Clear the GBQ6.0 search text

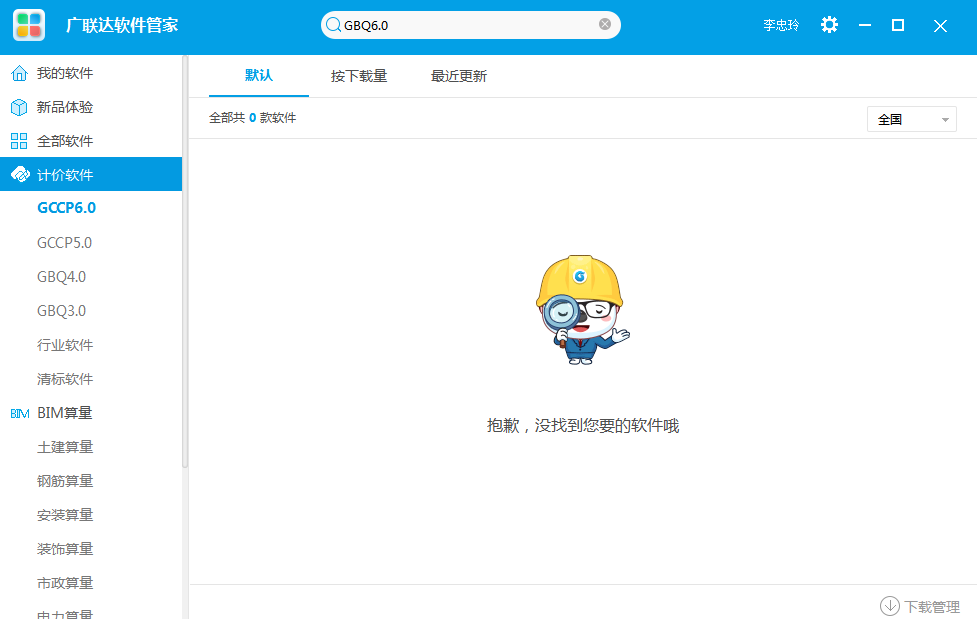[604, 24]
